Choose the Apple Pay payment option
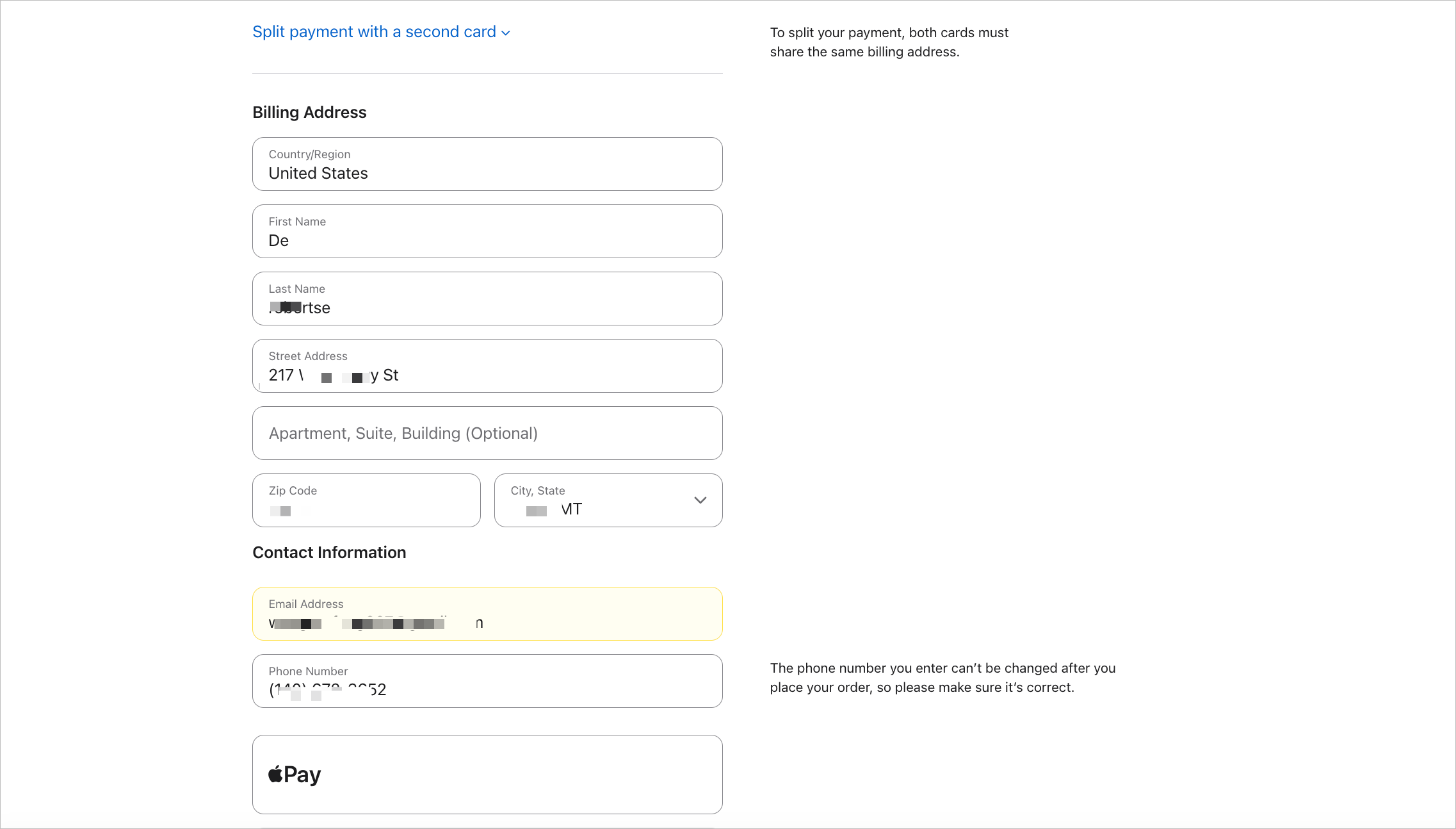 [x=487, y=775]
